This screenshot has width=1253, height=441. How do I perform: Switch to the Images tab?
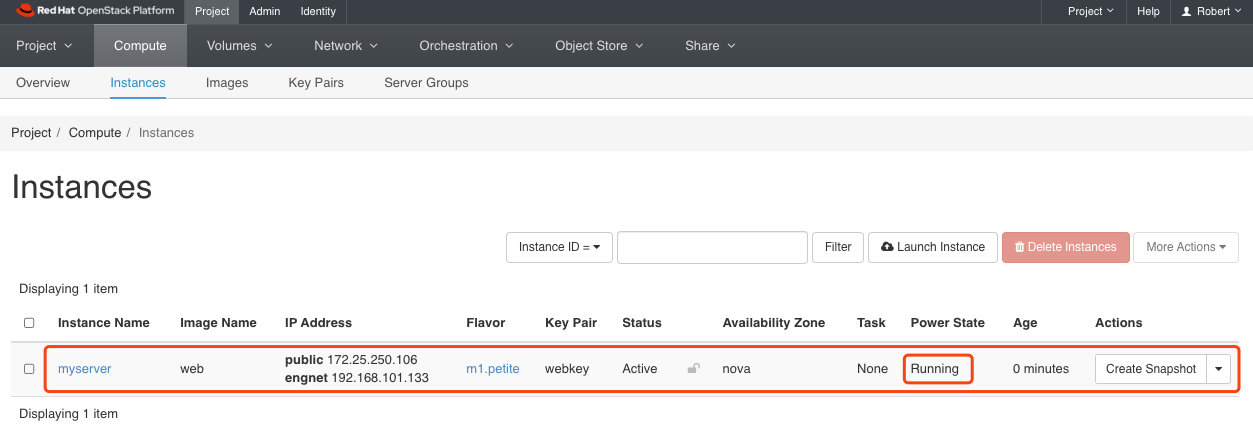click(227, 83)
